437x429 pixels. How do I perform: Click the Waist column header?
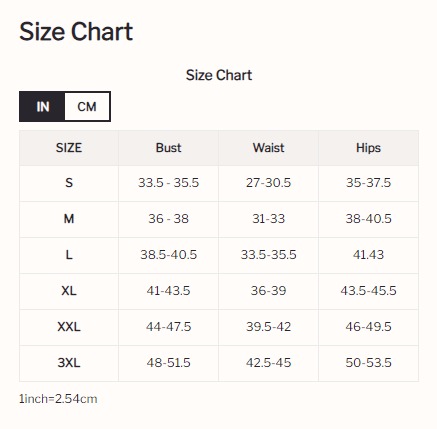pyautogui.click(x=268, y=148)
